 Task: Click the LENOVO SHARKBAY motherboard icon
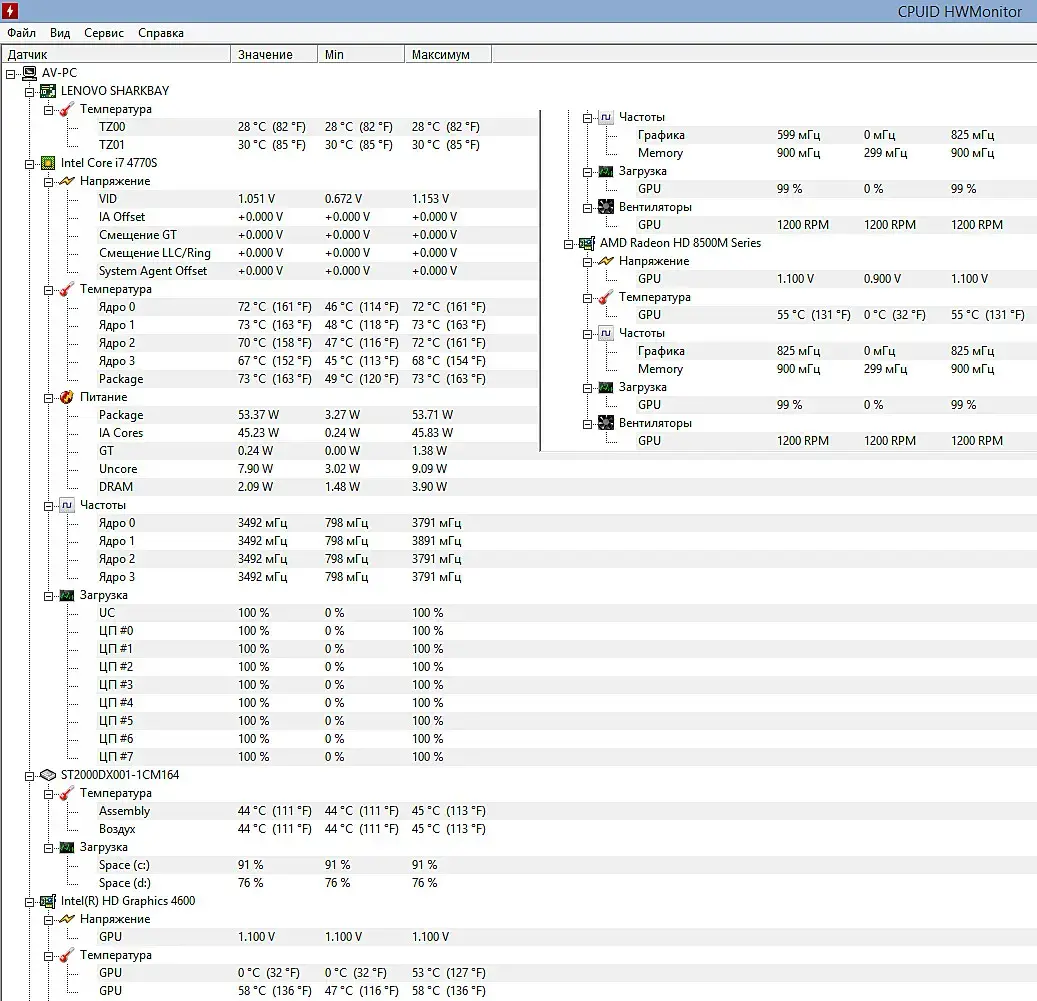[48, 91]
